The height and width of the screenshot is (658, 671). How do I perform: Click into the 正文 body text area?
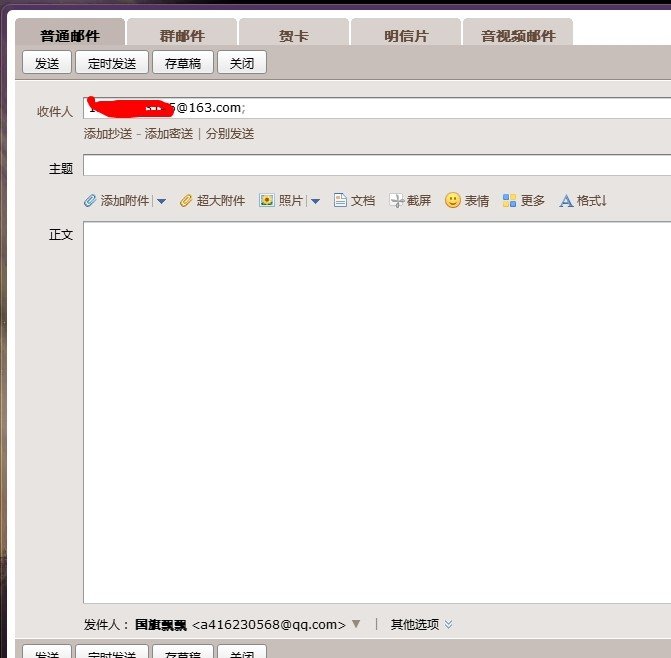(x=377, y=412)
